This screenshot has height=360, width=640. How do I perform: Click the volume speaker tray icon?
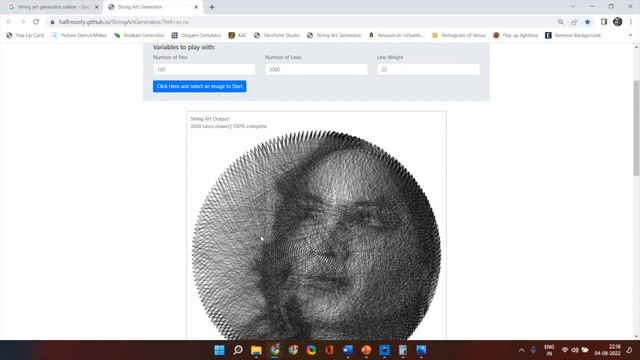tap(575, 350)
